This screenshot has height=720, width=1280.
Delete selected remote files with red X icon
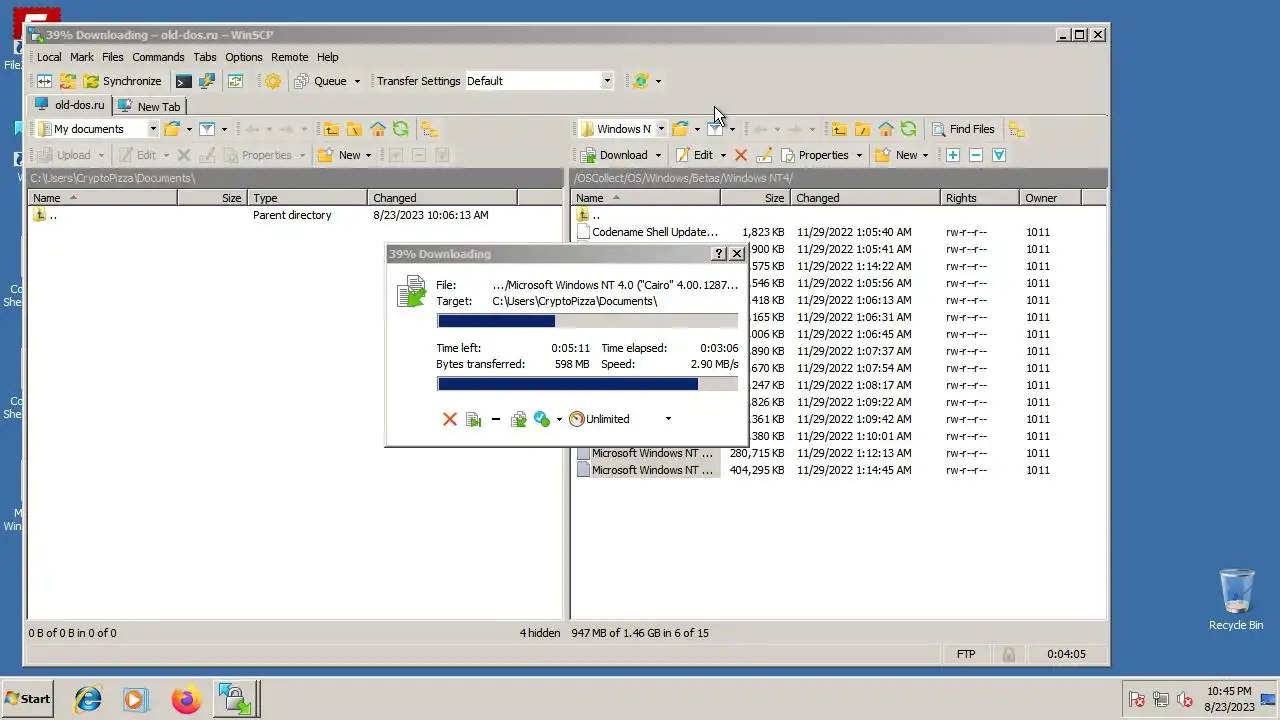(x=741, y=155)
